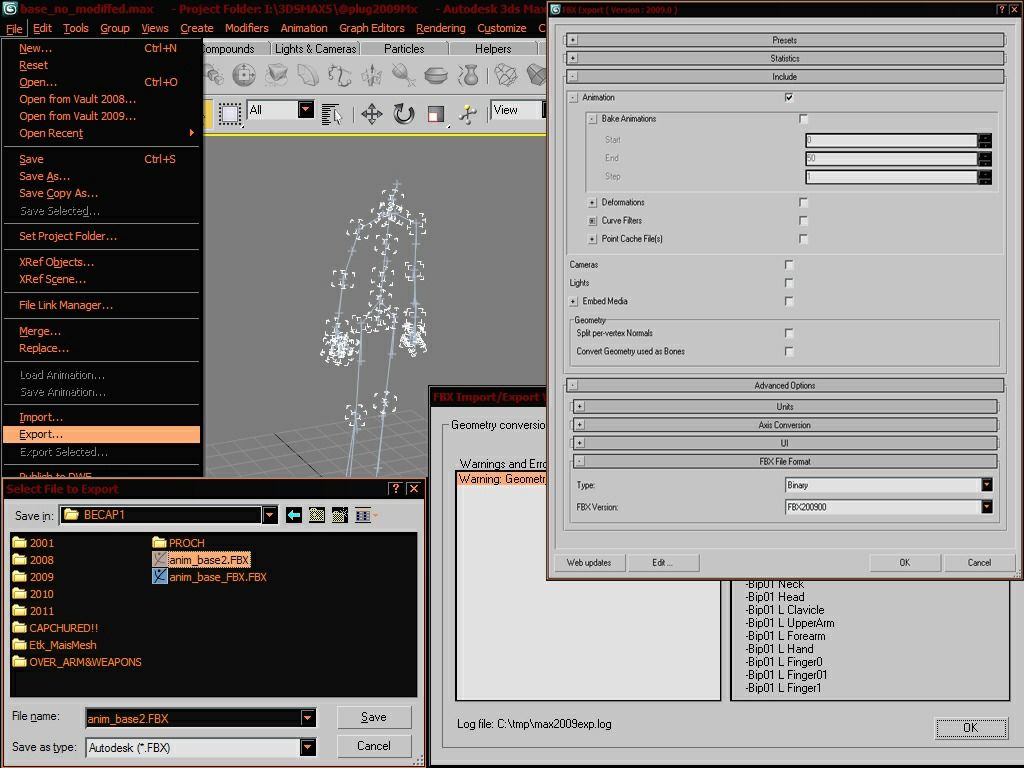
Task: Click the rectangular selection region icon
Action: click(229, 114)
